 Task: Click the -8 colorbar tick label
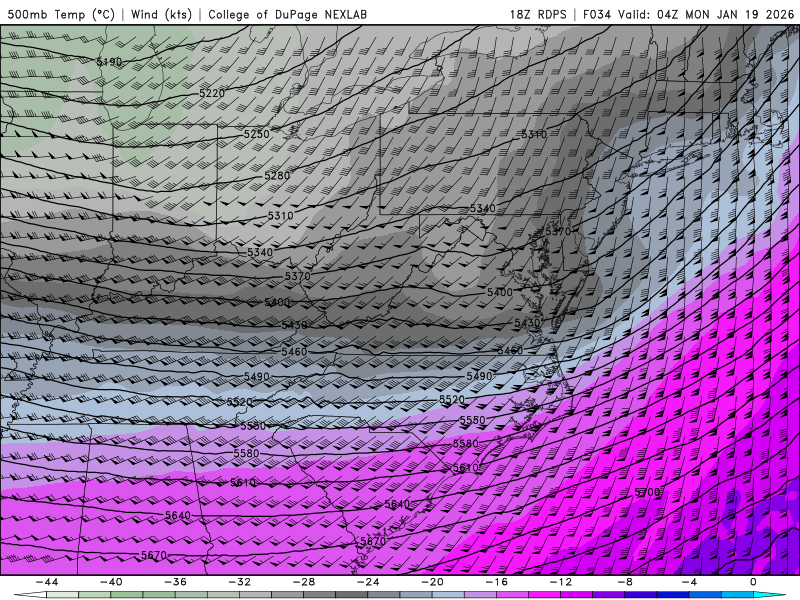click(626, 582)
